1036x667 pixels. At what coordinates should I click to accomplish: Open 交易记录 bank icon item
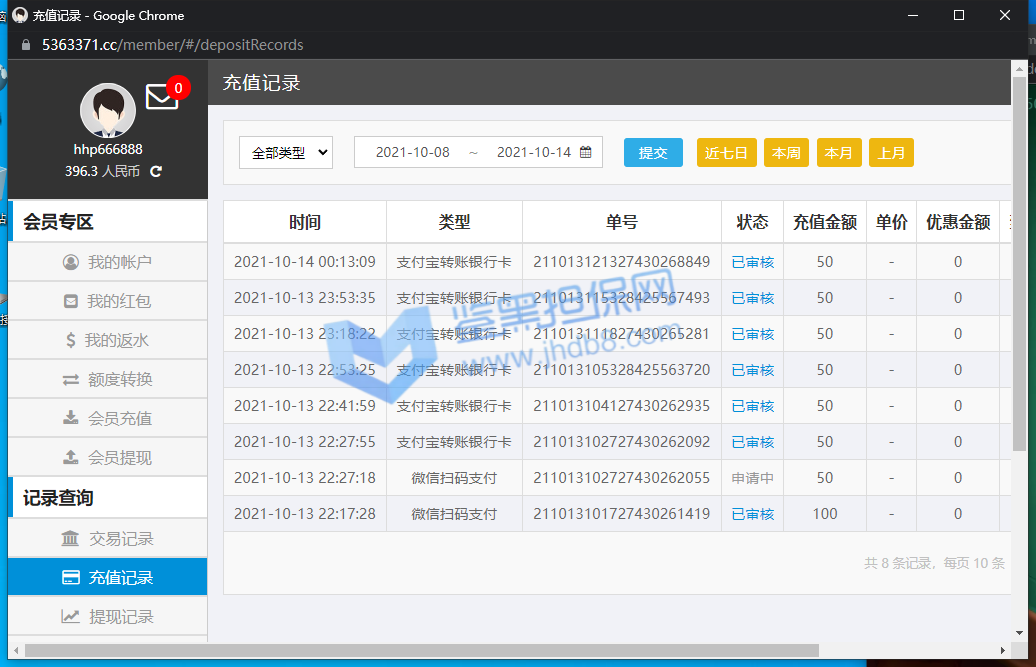108,539
